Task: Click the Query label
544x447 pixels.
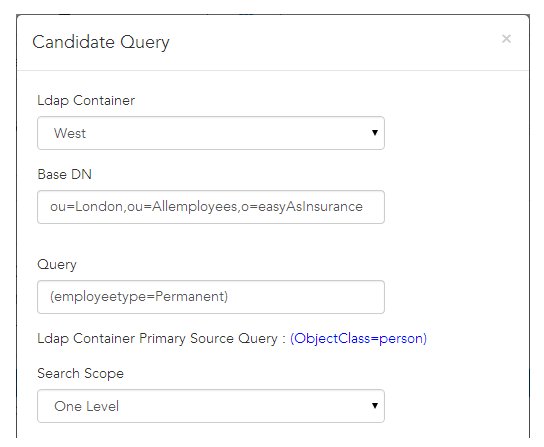Action: [x=57, y=265]
